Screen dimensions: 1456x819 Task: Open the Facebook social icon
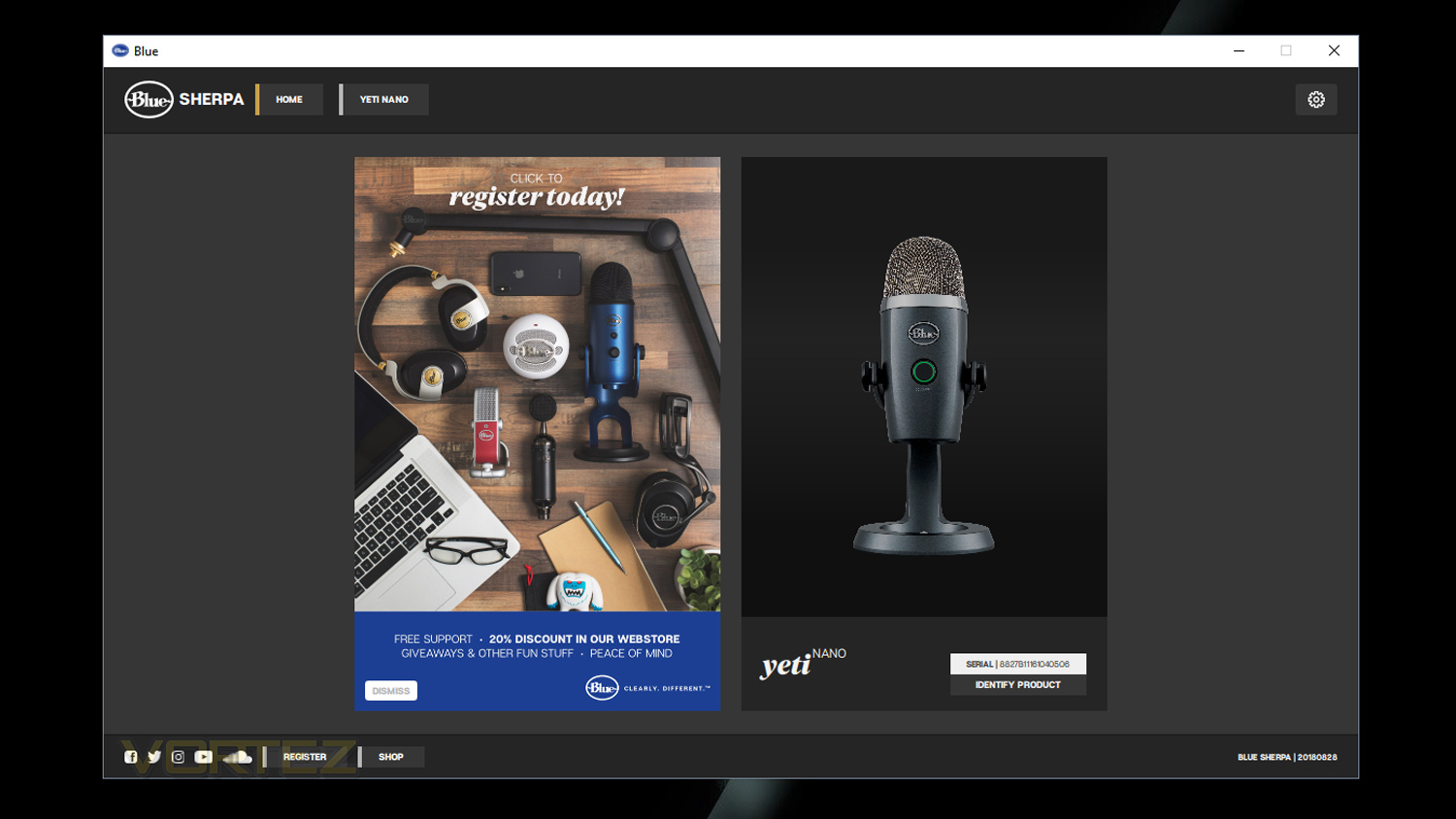coord(131,757)
